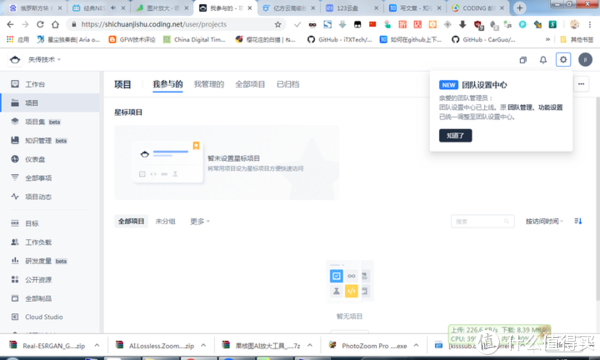The image size is (600, 360).
Task: Switch to 我参与的 tab
Action: 168,84
